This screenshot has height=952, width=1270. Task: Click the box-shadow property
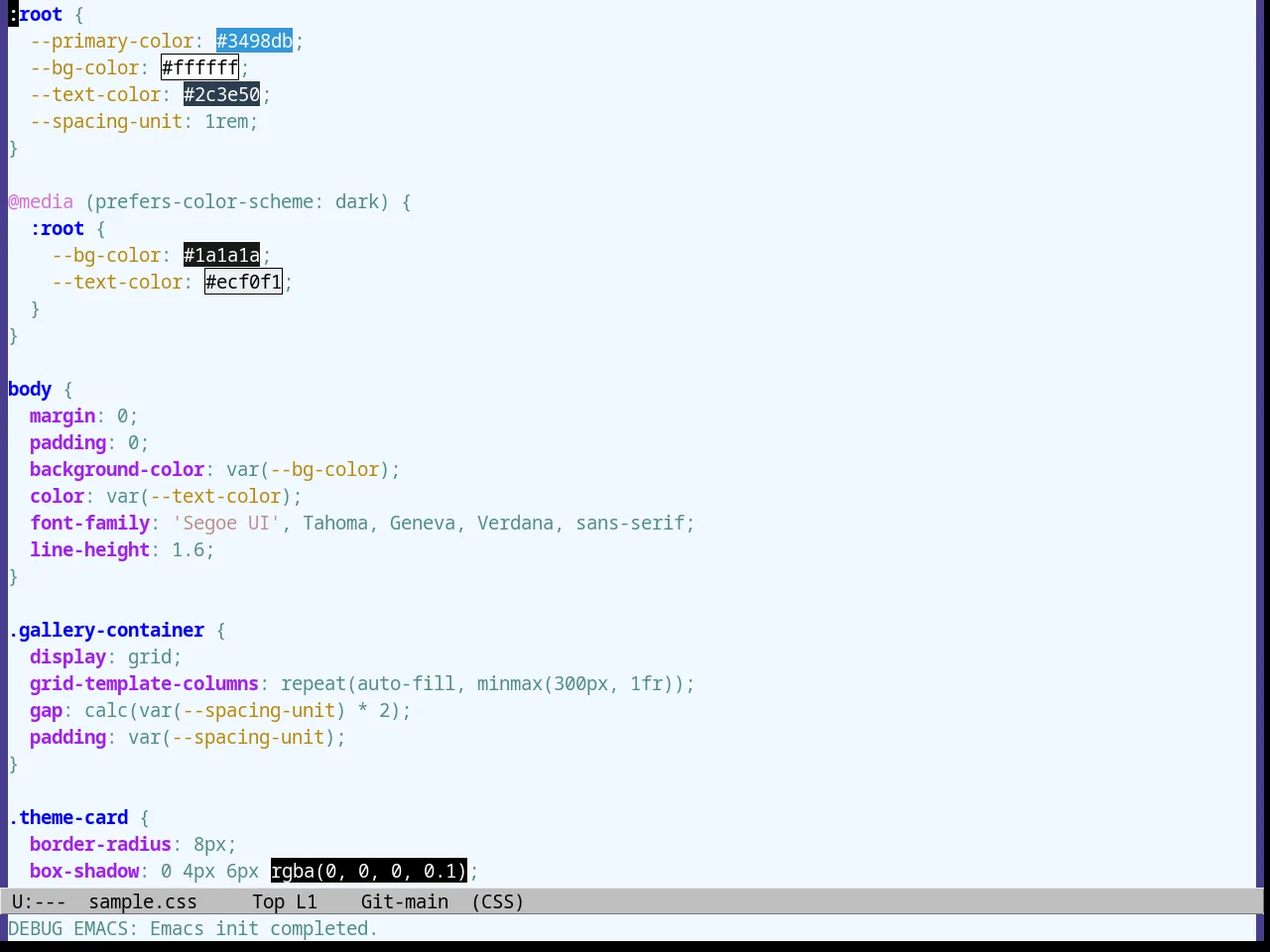click(x=84, y=871)
